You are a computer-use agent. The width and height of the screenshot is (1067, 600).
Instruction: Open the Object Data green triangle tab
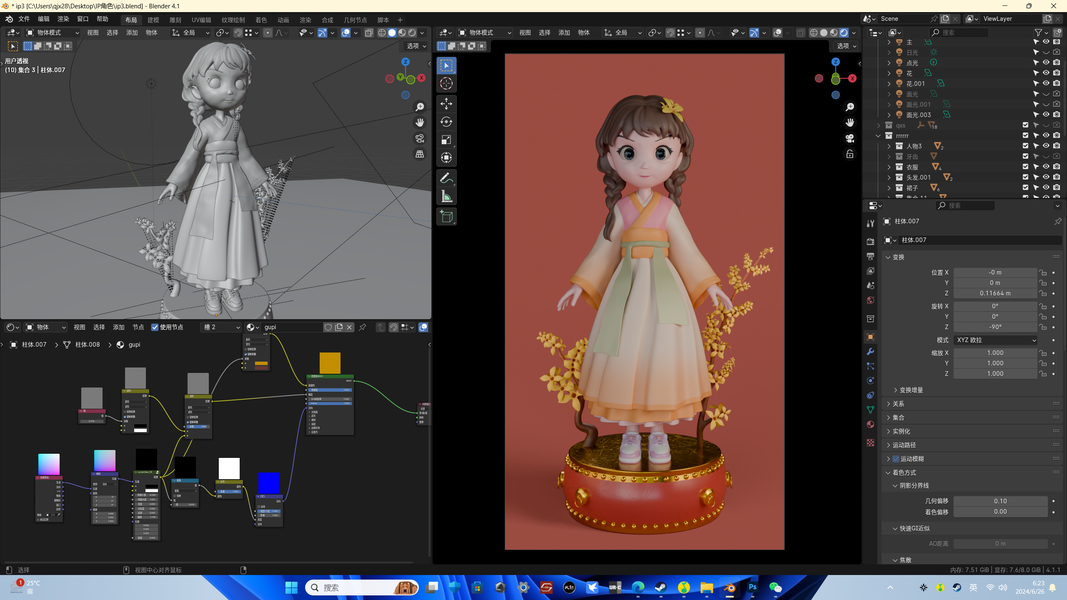[870, 410]
